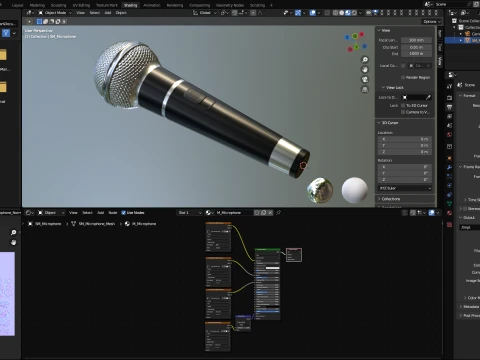Click the Material Output node
The image size is (480, 360).
[x=294, y=255]
